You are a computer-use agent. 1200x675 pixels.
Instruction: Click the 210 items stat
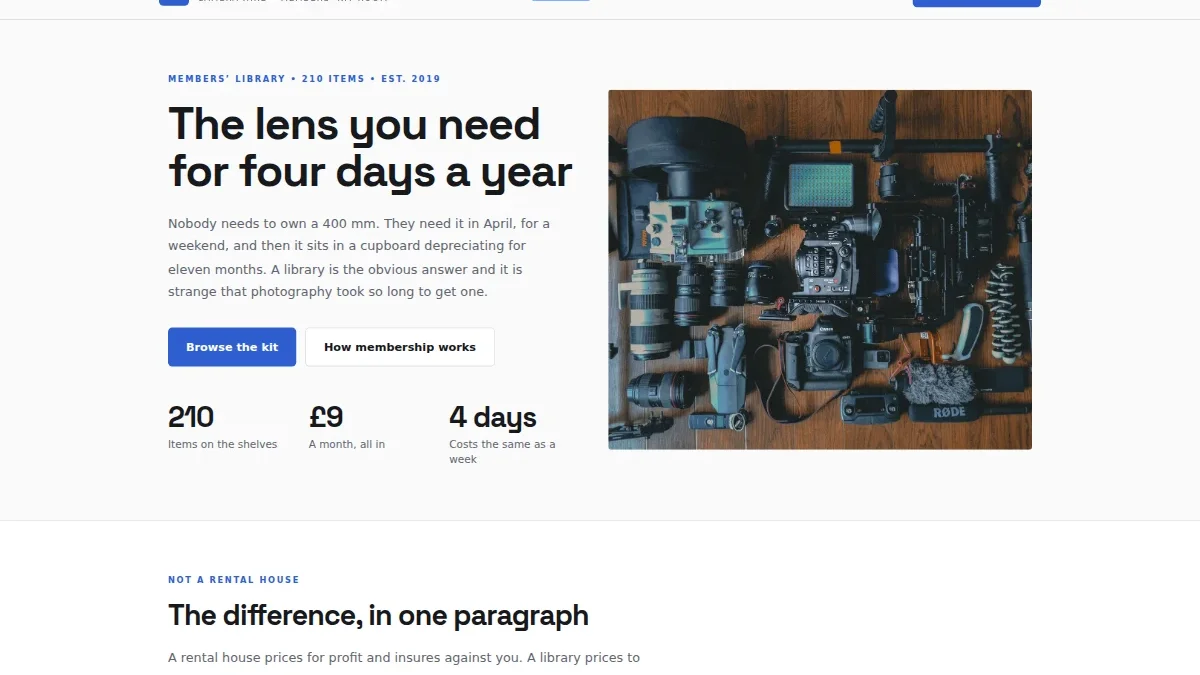223,427
